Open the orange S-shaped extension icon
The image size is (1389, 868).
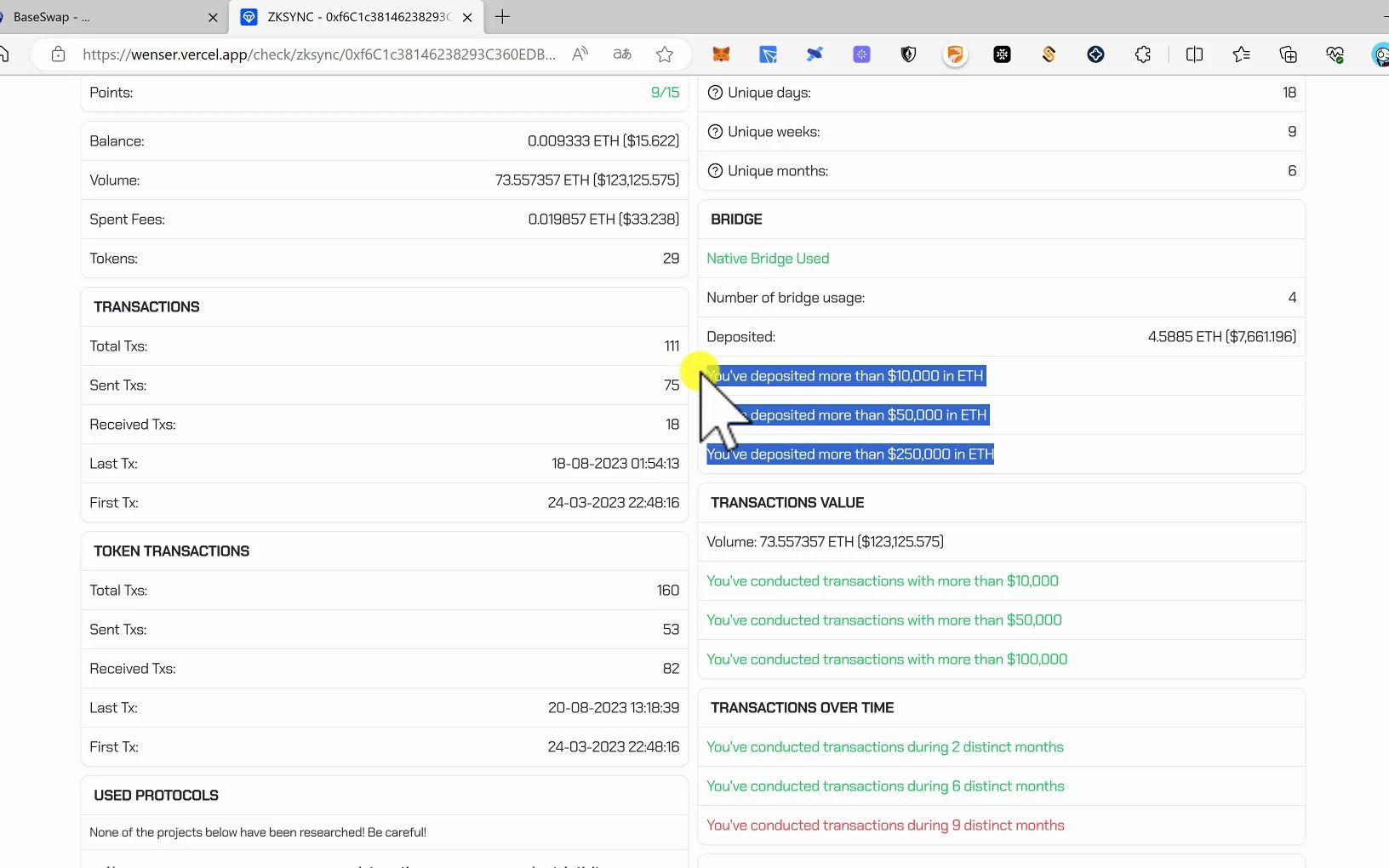click(1049, 54)
